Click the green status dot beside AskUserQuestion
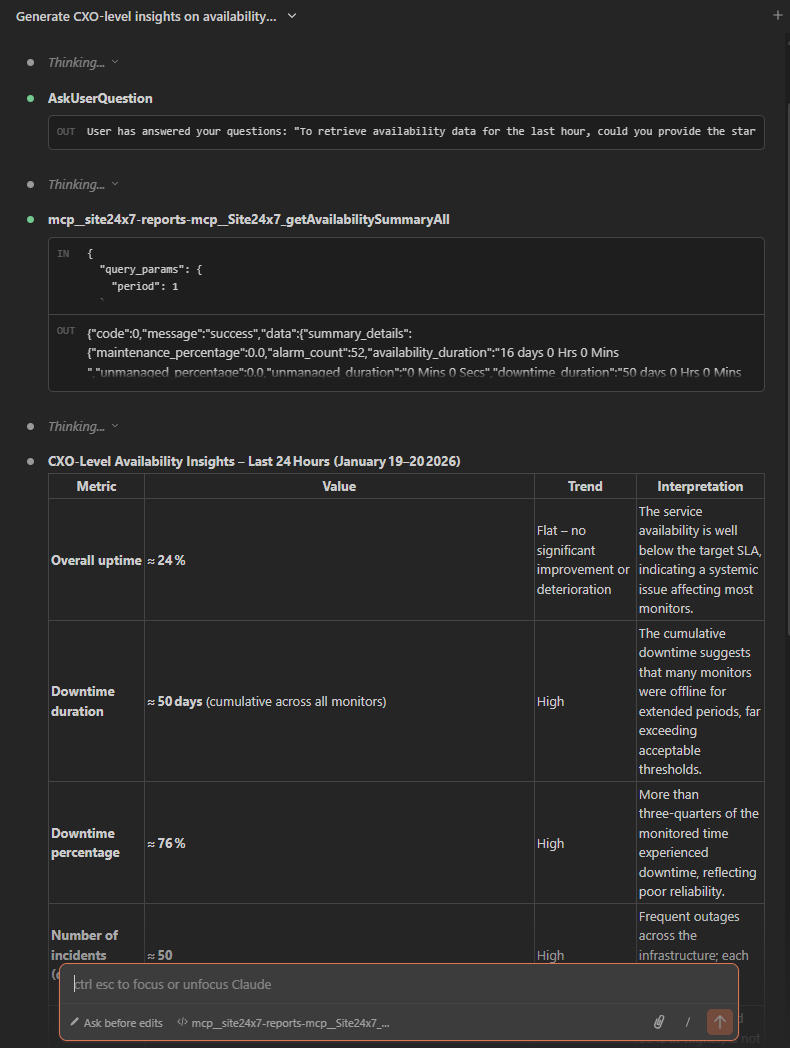The height and width of the screenshot is (1048, 790). [31, 98]
